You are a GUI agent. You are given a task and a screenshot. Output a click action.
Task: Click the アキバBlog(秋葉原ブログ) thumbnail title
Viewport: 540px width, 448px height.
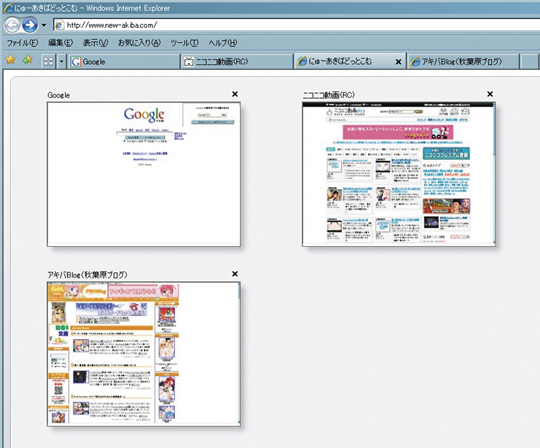pos(87,275)
